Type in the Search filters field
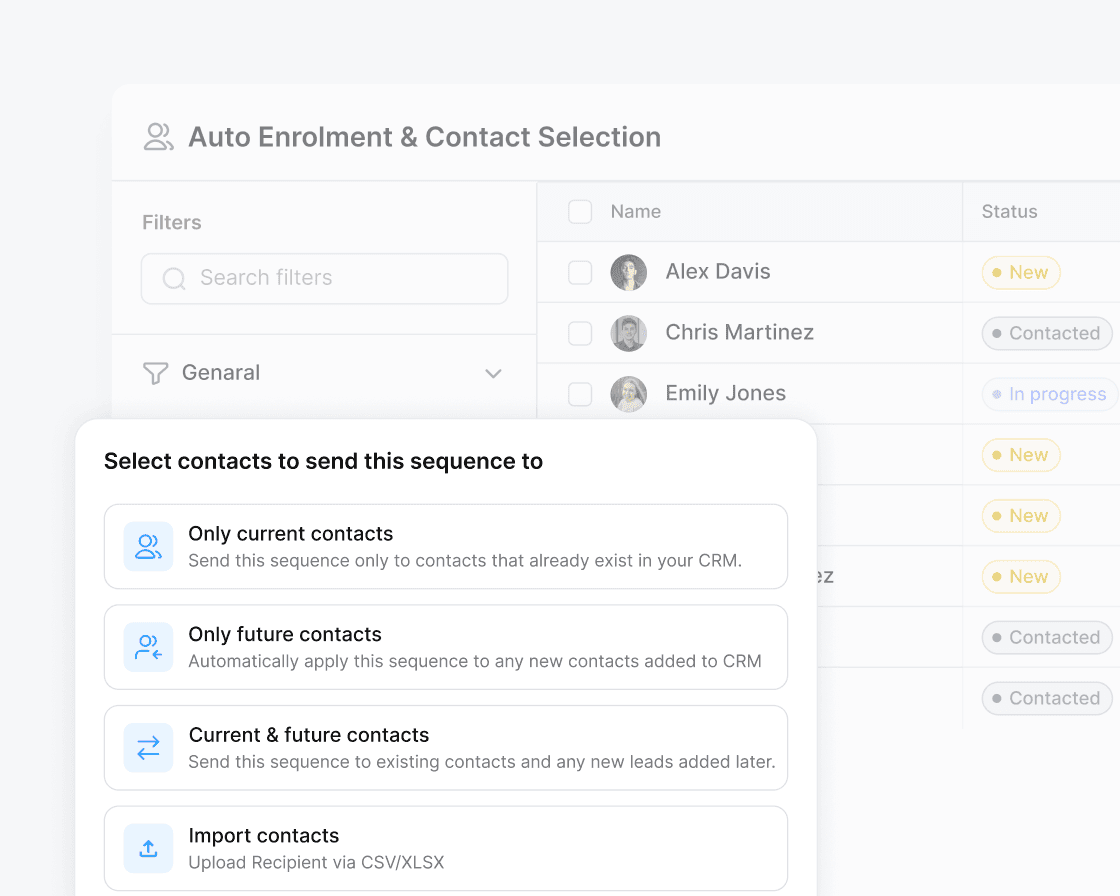The width and height of the screenshot is (1120, 896). (340, 278)
